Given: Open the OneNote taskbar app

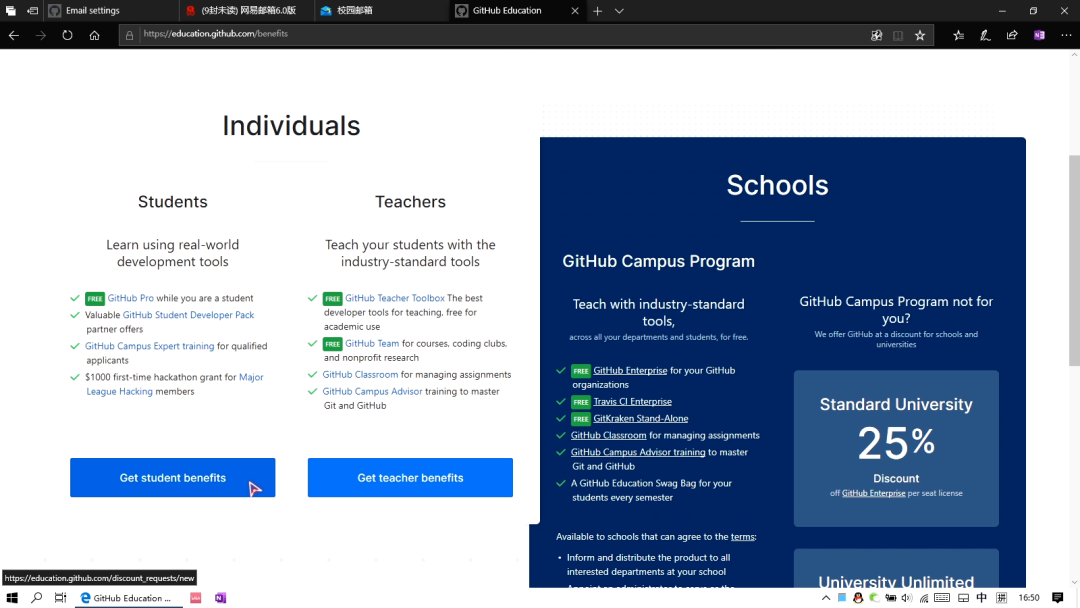Looking at the screenshot, I should (220, 598).
